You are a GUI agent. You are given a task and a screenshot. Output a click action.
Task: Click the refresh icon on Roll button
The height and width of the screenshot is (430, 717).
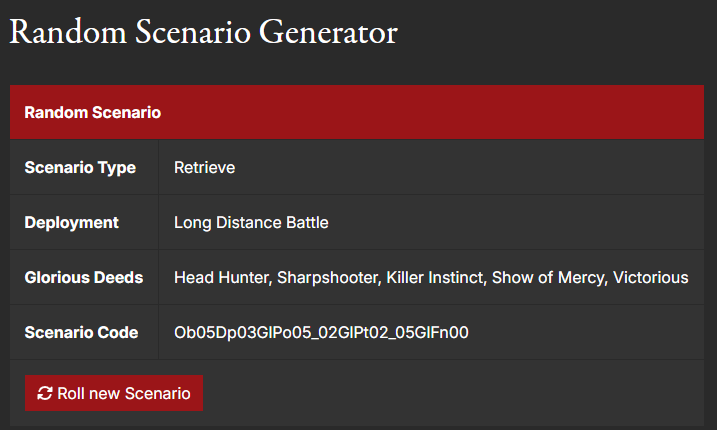(45, 394)
